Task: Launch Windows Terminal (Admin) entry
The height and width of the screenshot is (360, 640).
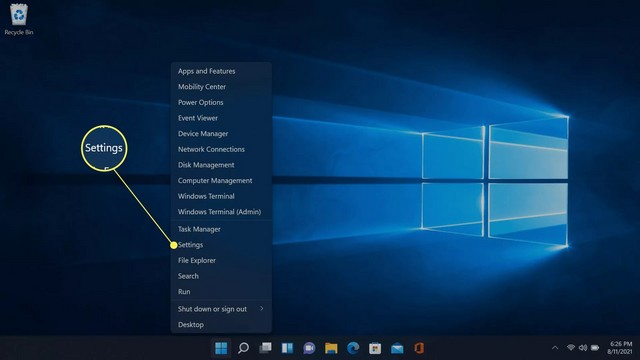Action: 221,212
